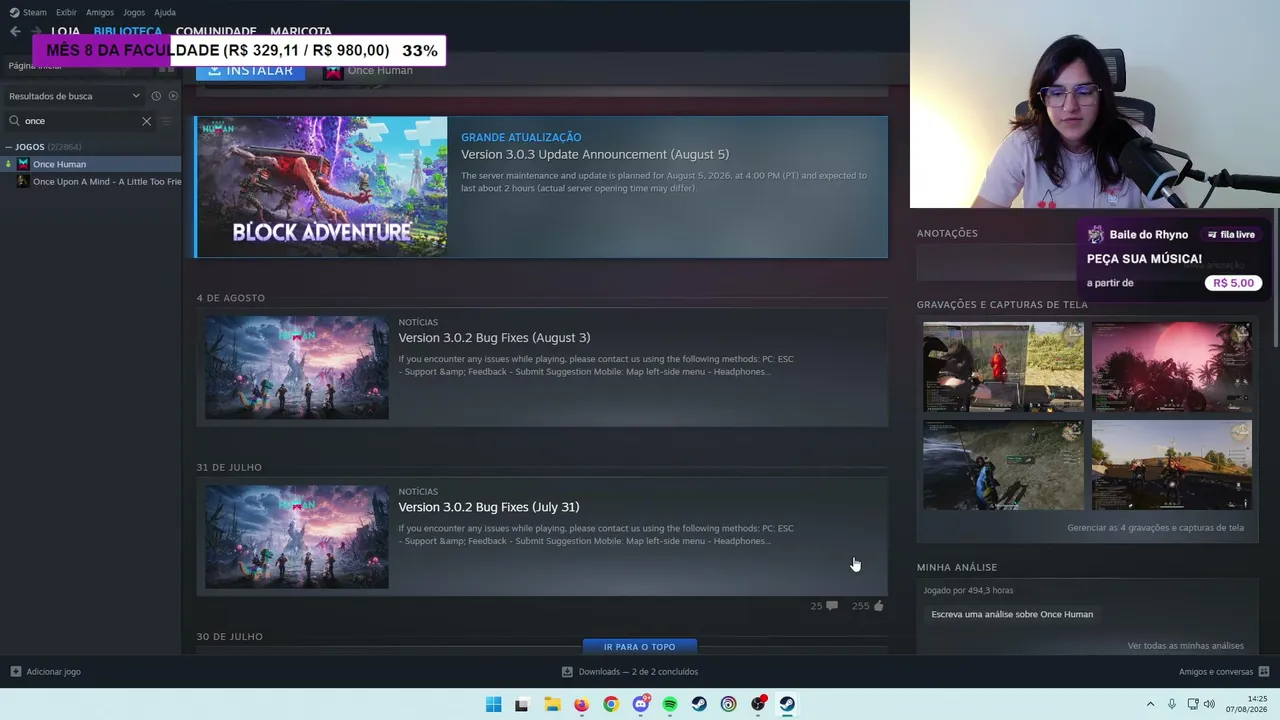
Task: Open friends and chat icon
Action: pyautogui.click(x=1264, y=672)
